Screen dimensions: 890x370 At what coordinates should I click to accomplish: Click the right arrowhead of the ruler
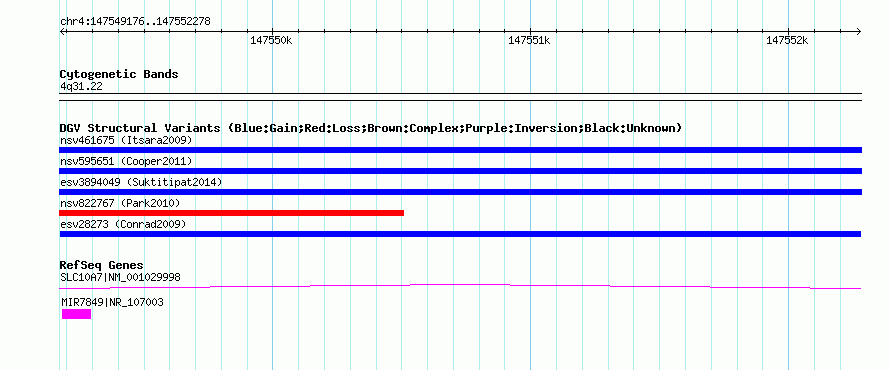tap(858, 32)
